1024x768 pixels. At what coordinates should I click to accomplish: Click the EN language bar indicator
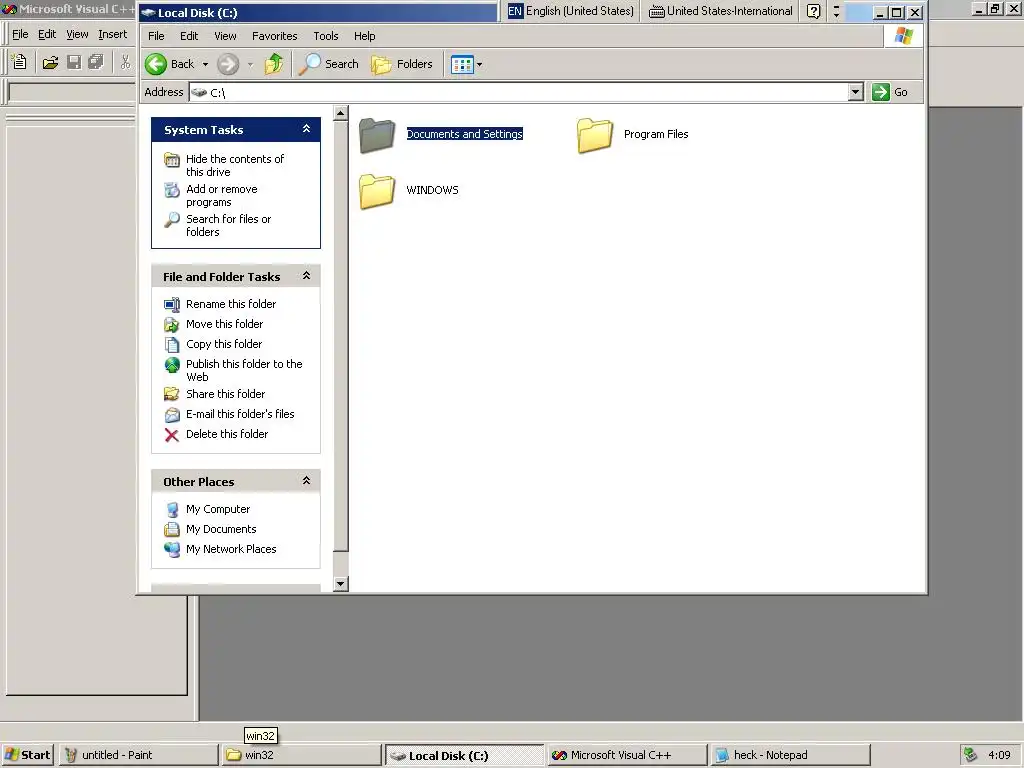(515, 11)
